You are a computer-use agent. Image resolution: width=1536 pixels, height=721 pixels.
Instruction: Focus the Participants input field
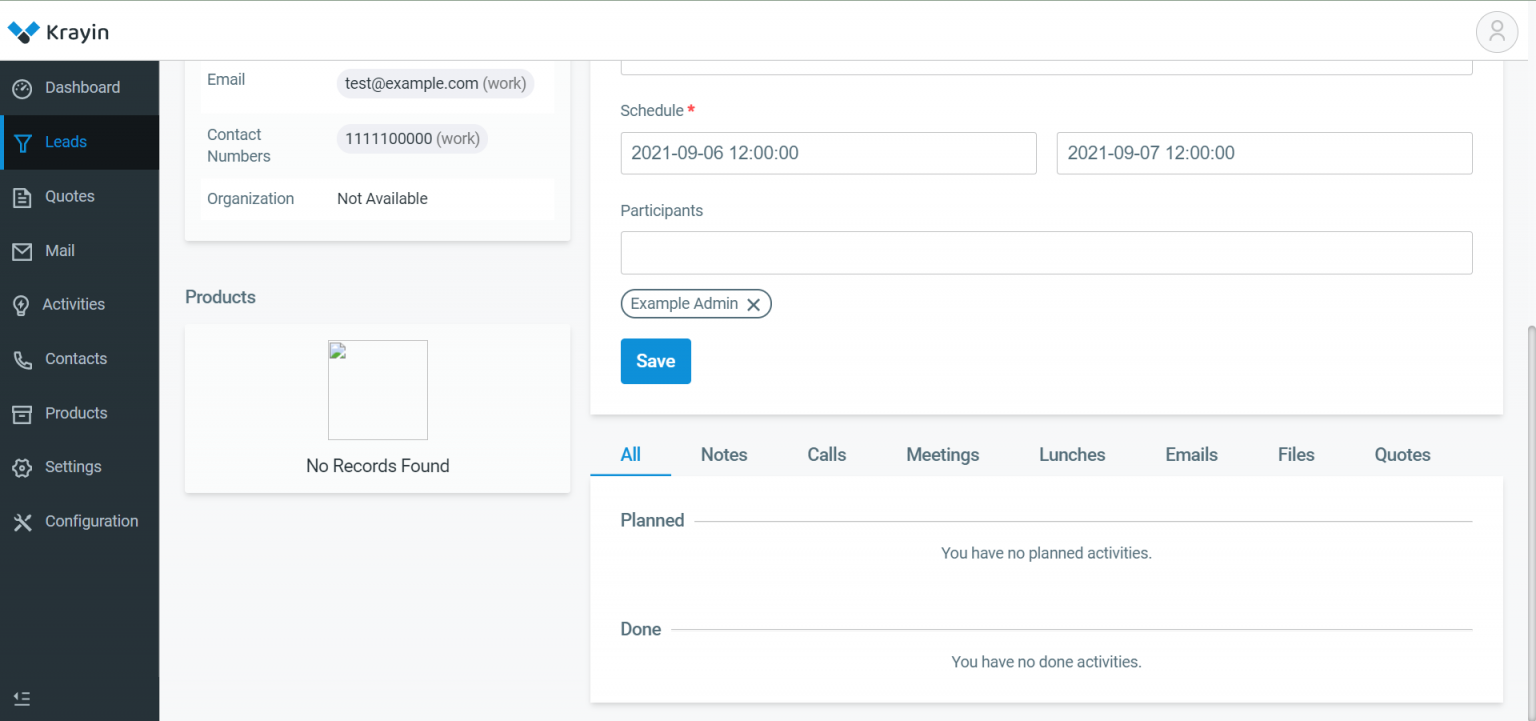(x=1046, y=253)
